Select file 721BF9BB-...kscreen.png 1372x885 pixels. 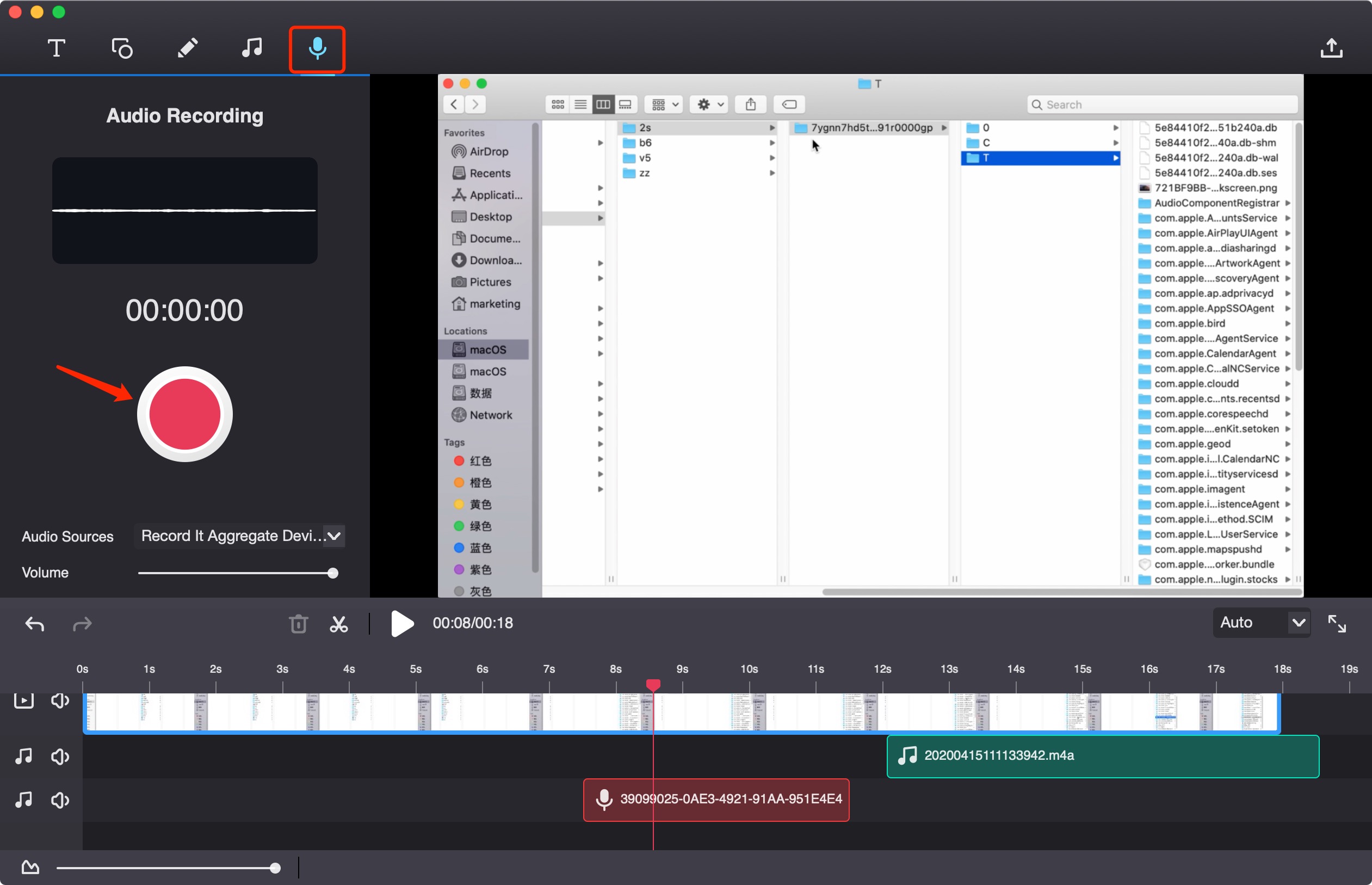click(x=1208, y=188)
